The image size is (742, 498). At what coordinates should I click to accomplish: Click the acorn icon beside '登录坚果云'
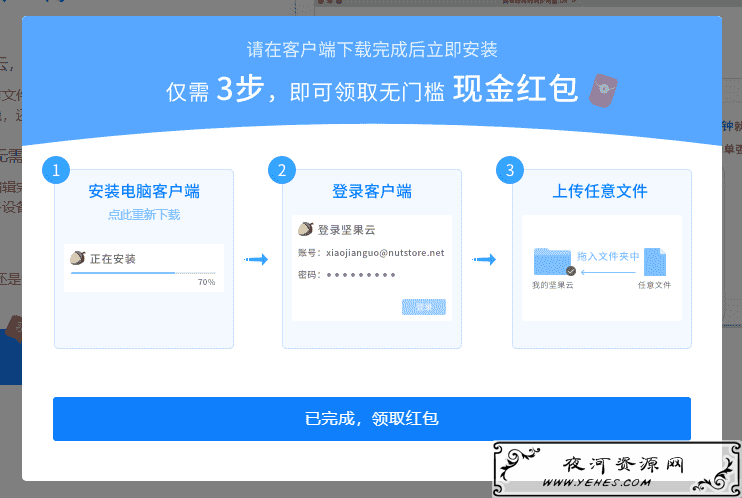point(305,229)
